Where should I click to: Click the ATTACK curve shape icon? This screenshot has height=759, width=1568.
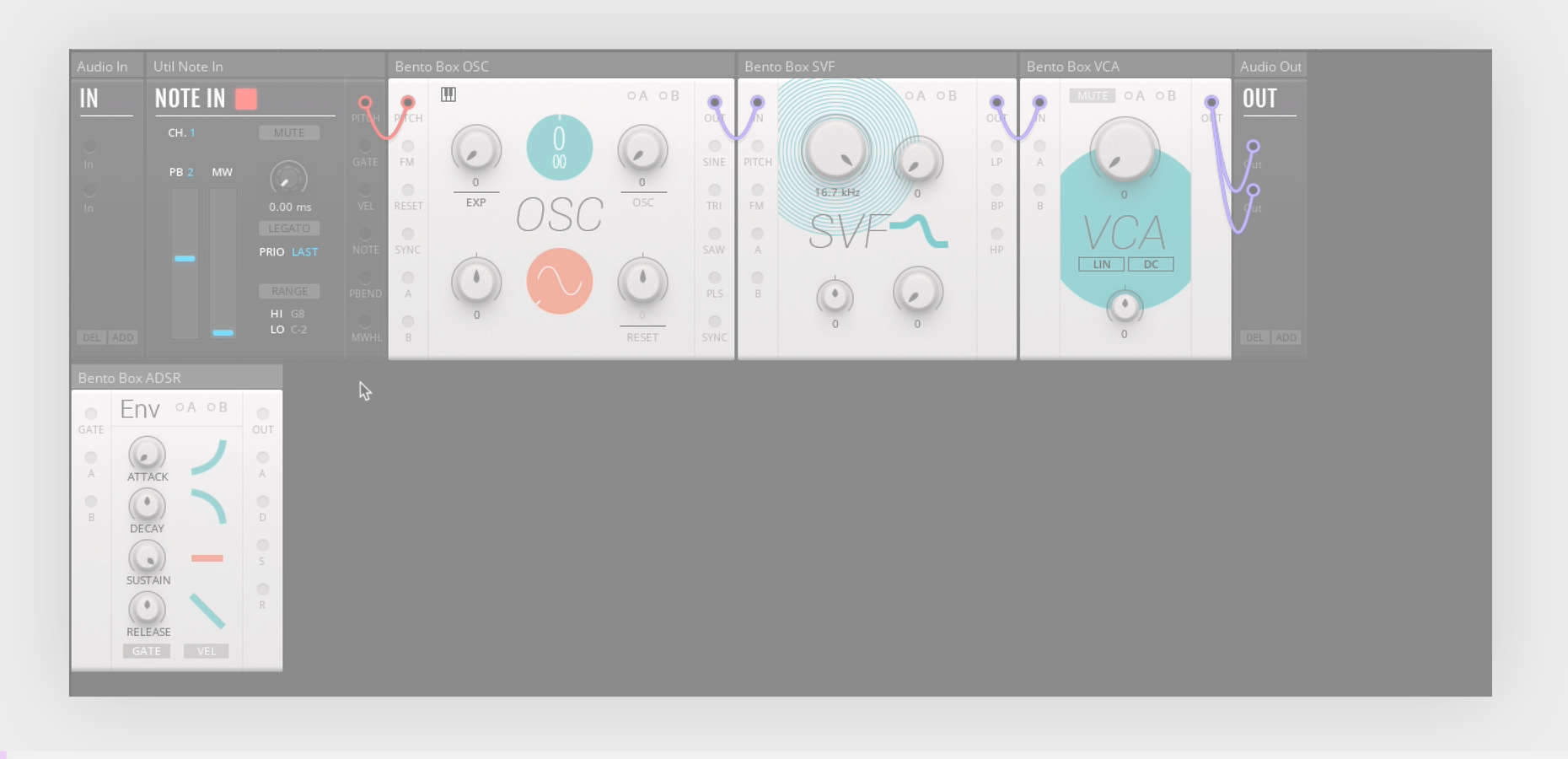pos(207,456)
